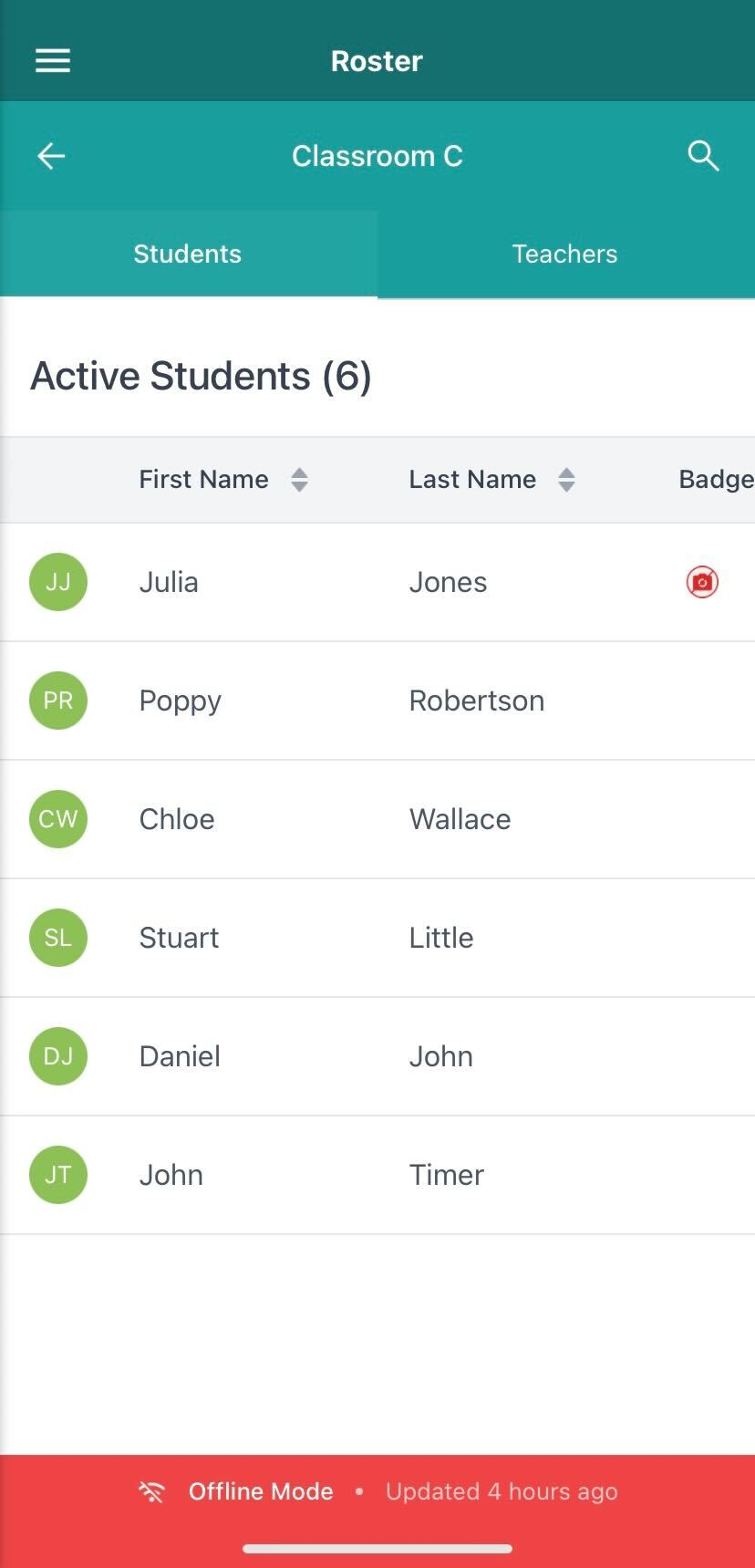
Task: Switch to the Students tab
Action: coord(188,254)
